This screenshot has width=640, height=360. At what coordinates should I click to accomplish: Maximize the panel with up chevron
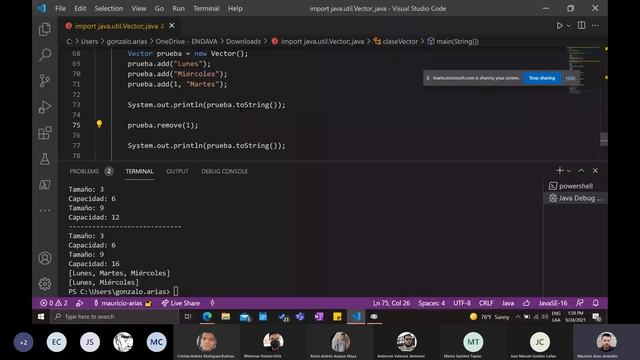pyautogui.click(x=581, y=171)
